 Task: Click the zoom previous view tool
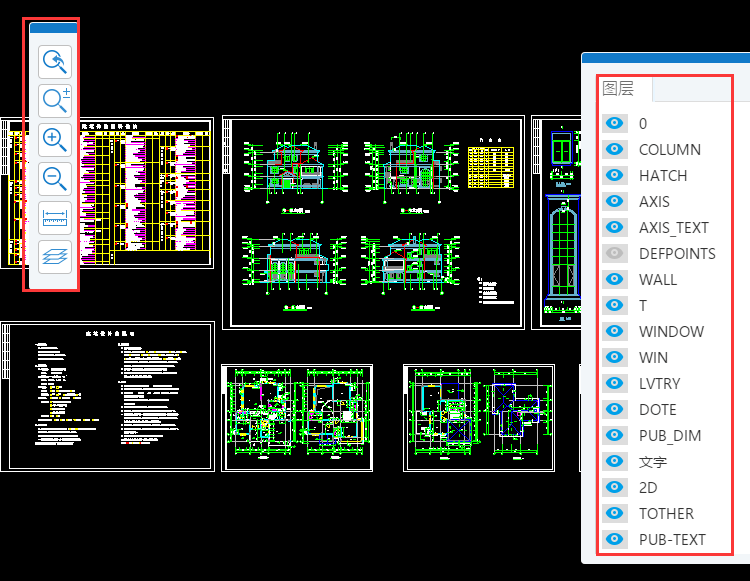(x=55, y=62)
